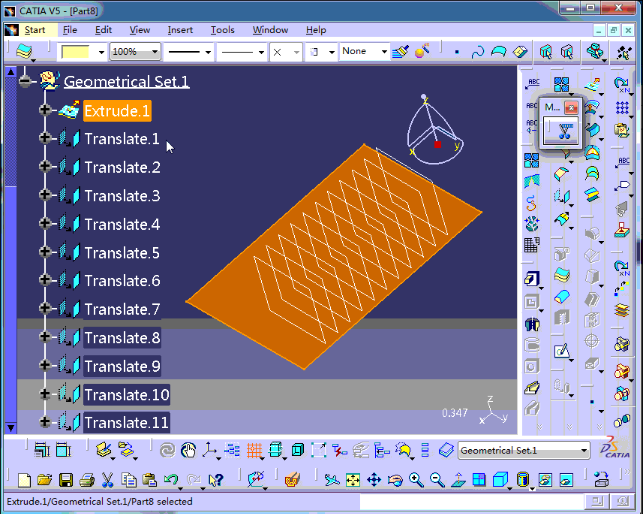Collapse the Geometrical Set.1 node
This screenshot has height=514, width=644.
(x=25, y=82)
